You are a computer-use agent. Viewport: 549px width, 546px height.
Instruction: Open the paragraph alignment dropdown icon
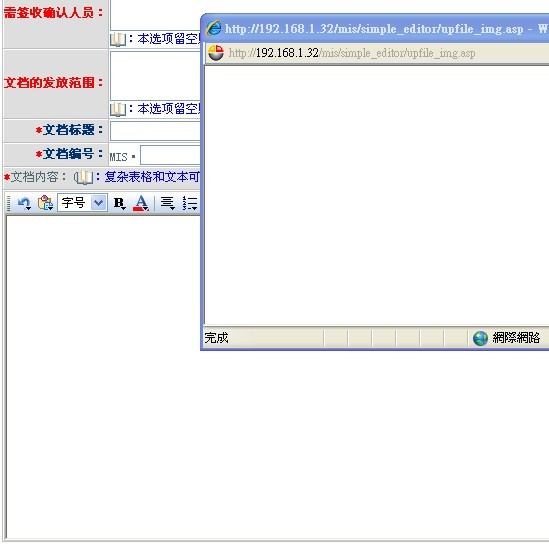pyautogui.click(x=167, y=203)
